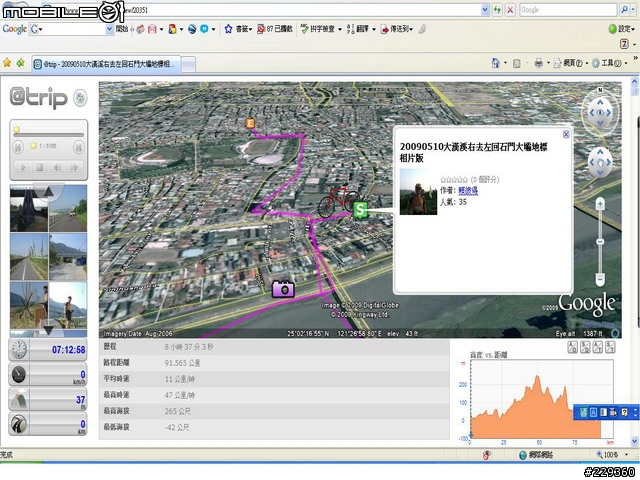
Task: Click the clock time gauge icon
Action: [19, 350]
